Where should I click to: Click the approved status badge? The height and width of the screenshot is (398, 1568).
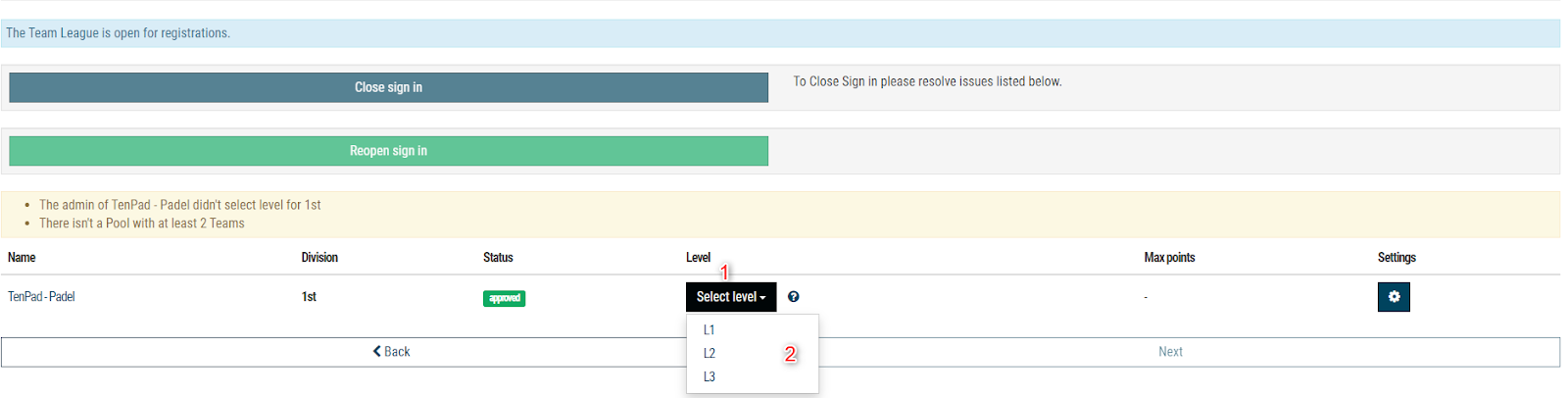pyautogui.click(x=504, y=298)
